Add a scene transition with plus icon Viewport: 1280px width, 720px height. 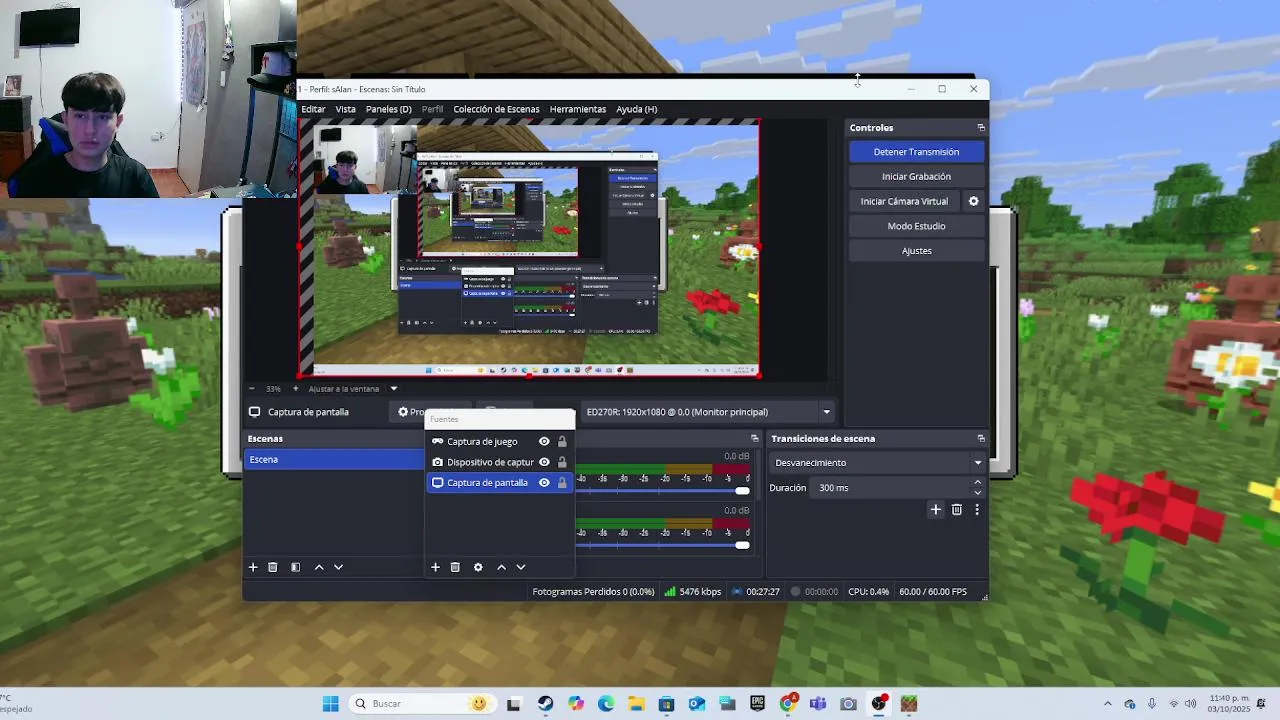pyautogui.click(x=936, y=510)
